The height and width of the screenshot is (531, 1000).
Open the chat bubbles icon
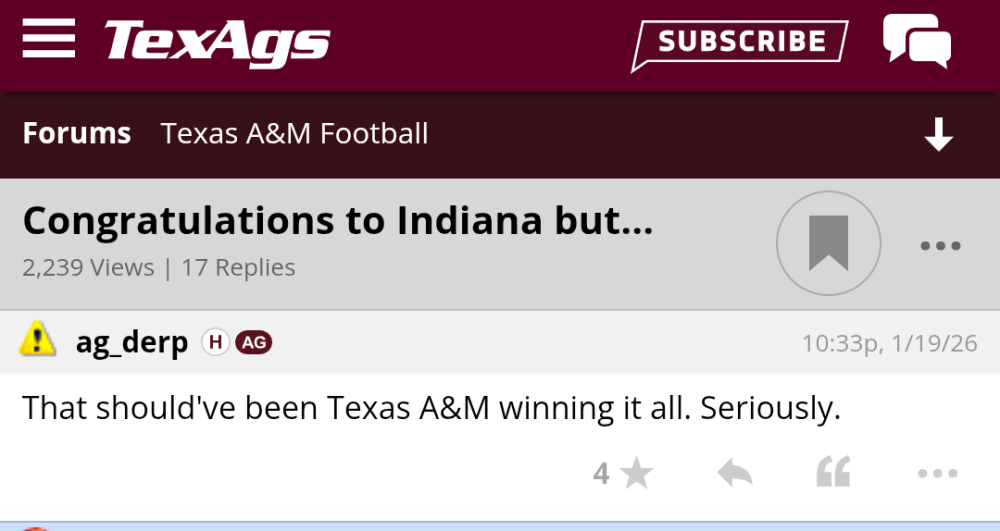click(916, 41)
